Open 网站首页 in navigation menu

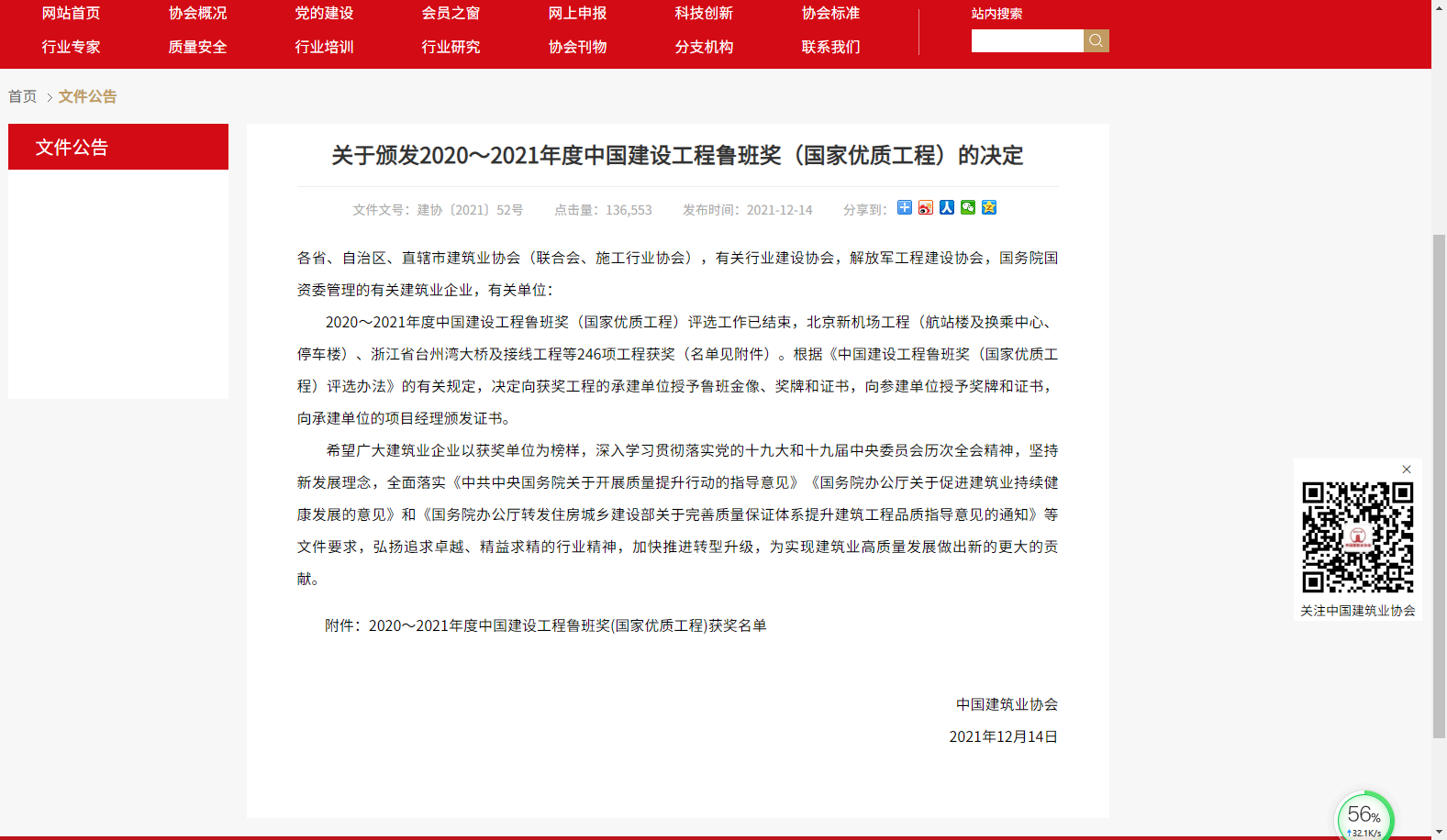pyautogui.click(x=71, y=13)
